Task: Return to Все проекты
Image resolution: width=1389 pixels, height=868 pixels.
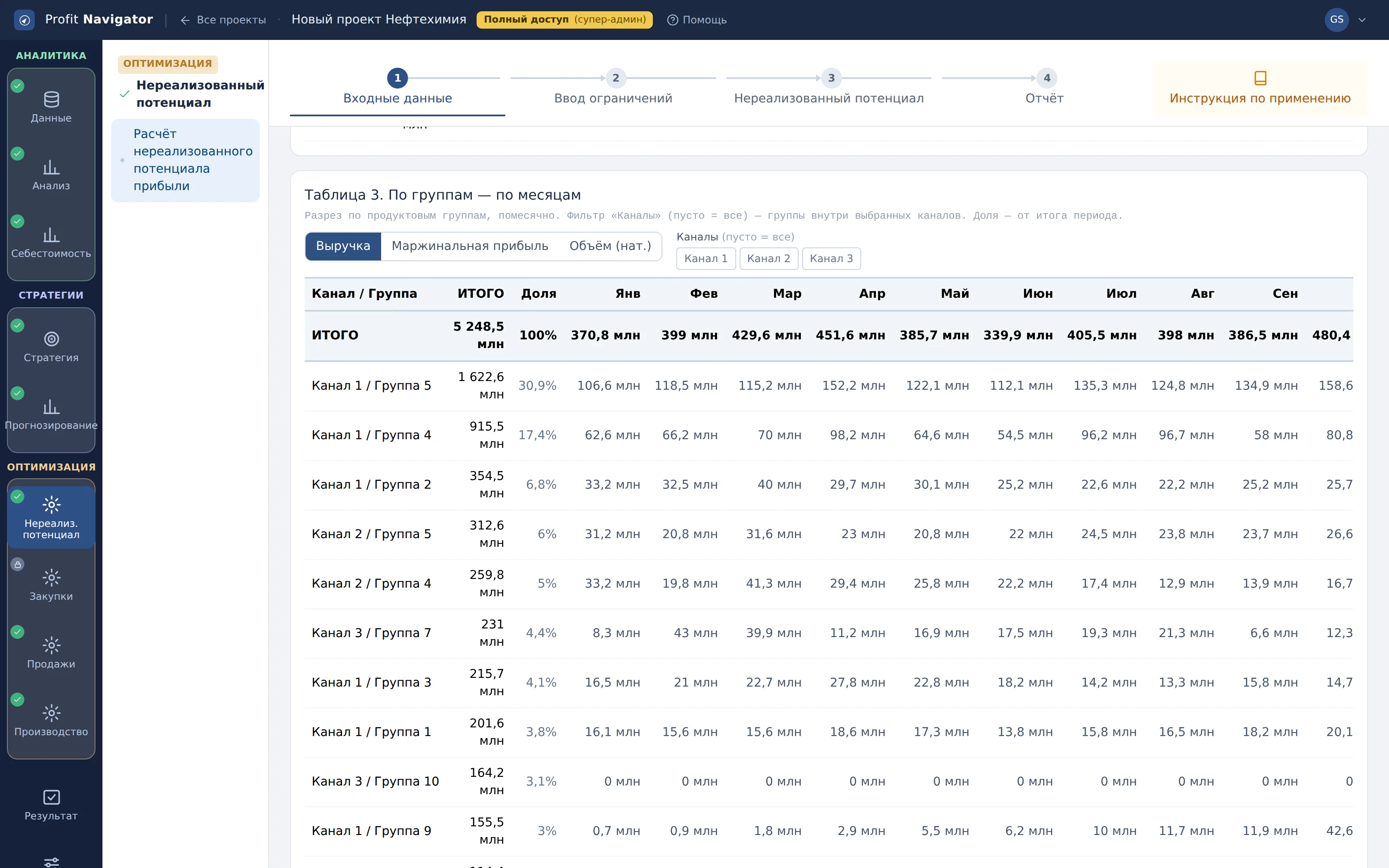Action: coord(223,20)
